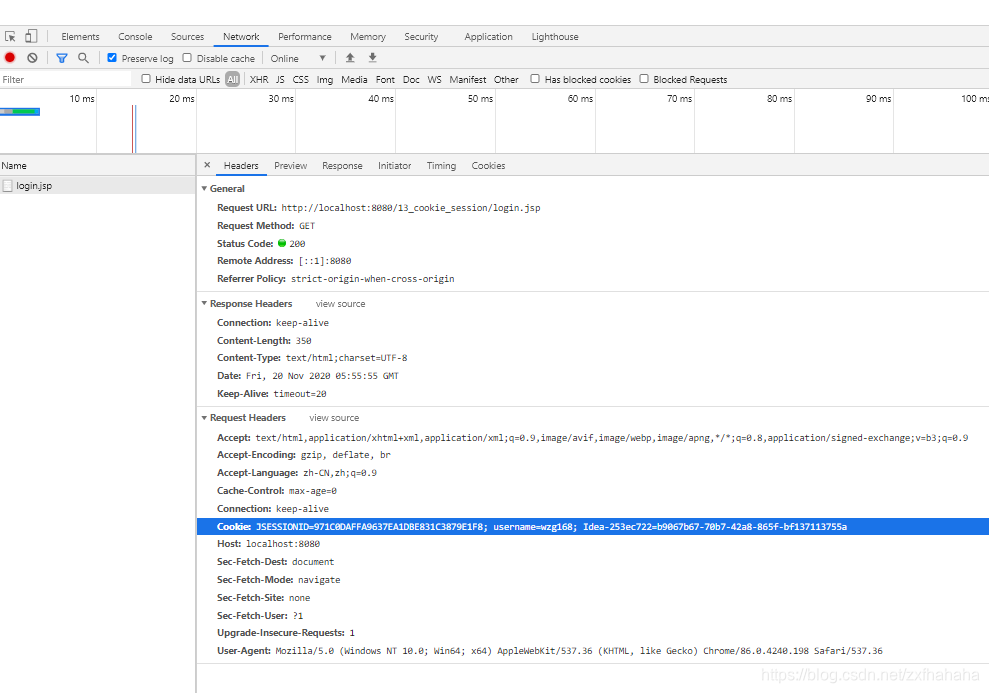Focus the Filter text input

[66, 79]
